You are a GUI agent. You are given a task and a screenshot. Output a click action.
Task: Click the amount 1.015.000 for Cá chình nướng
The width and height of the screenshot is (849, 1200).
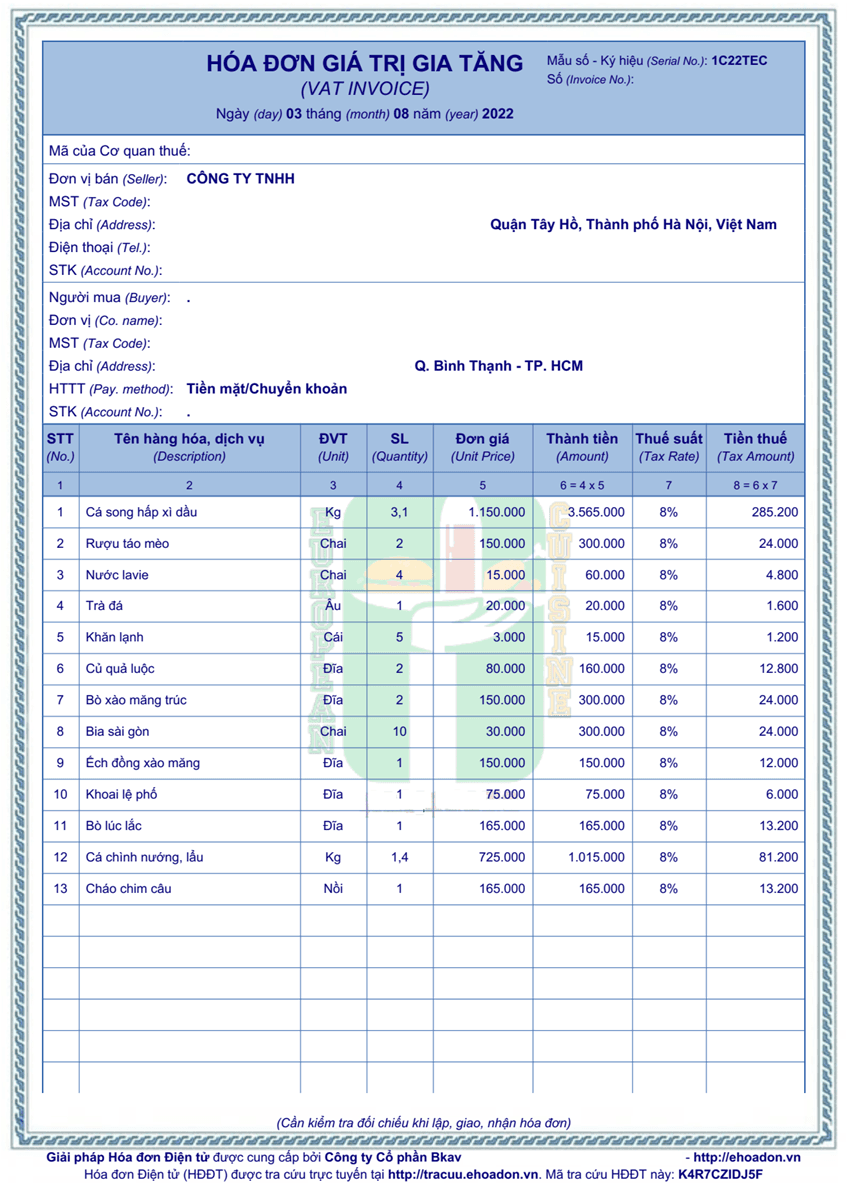596,857
